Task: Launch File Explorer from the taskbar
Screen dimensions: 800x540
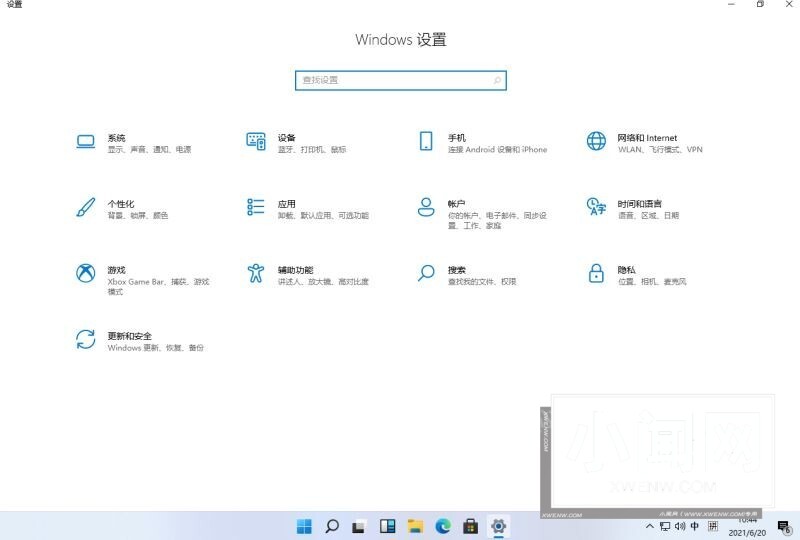Action: click(x=415, y=526)
